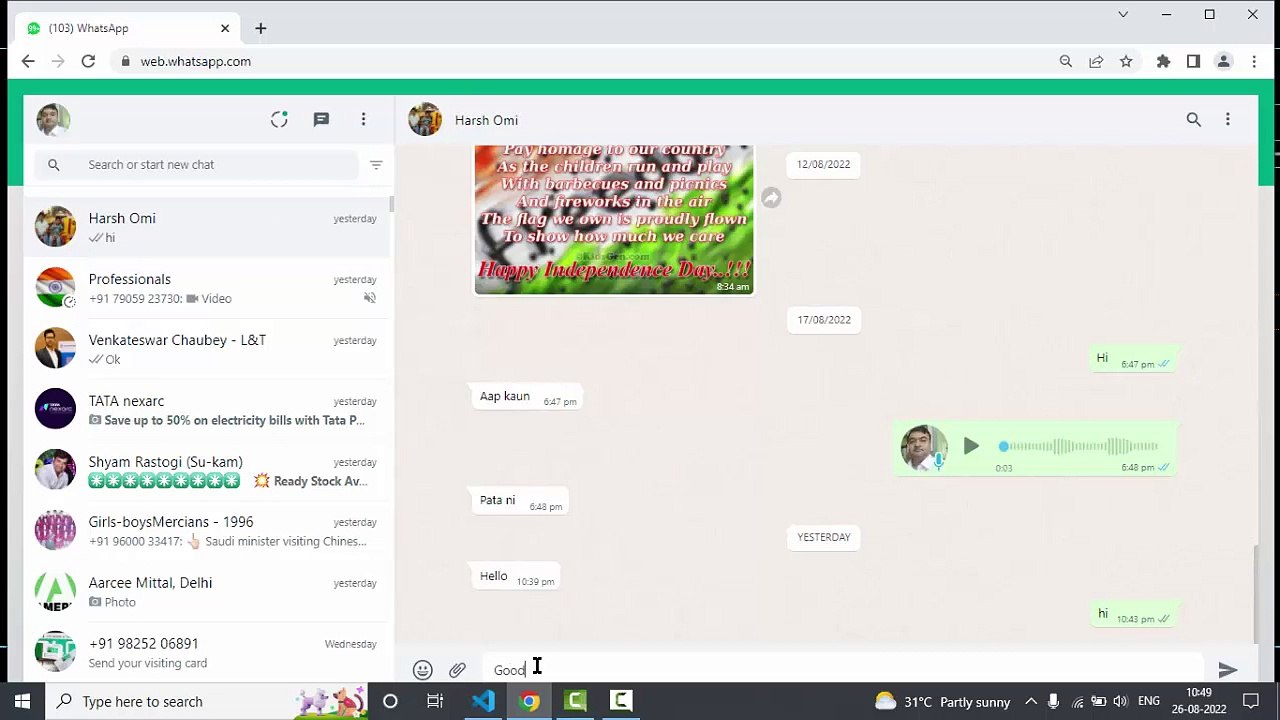Open Venkateswar Chaubey - L&T chat
1280x720 pixels.
click(207, 349)
